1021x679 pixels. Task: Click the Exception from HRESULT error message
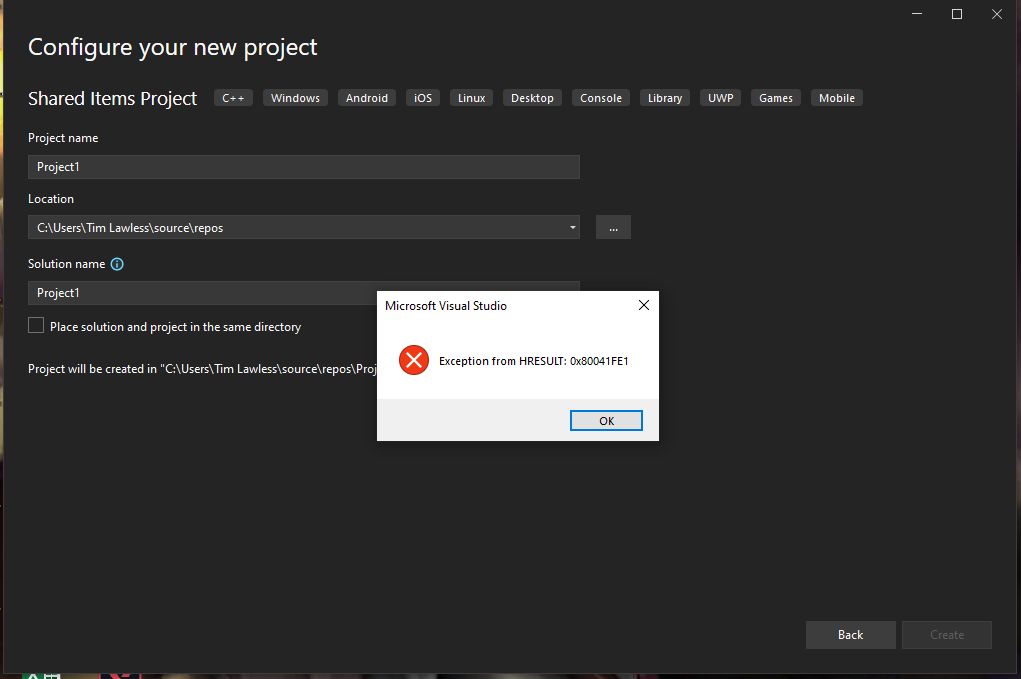tap(534, 361)
